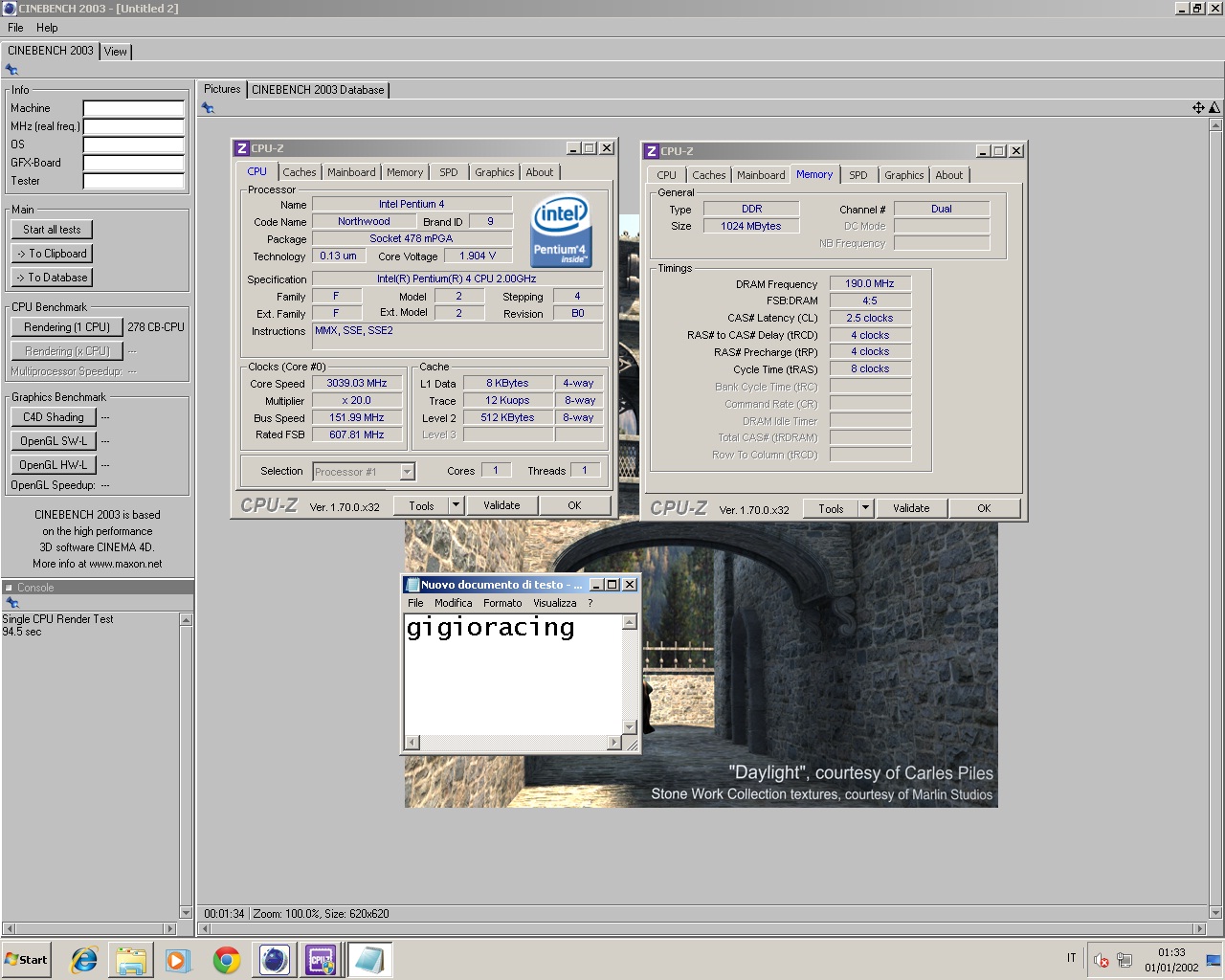Click the OS input field

pos(133,145)
